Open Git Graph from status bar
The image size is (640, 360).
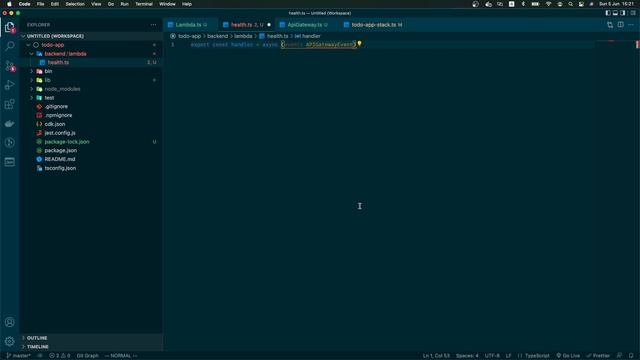tap(87, 356)
